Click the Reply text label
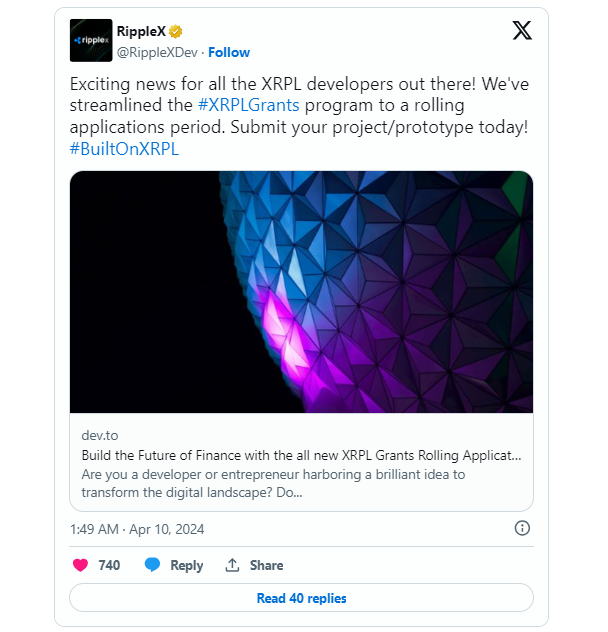Image resolution: width=608 pixels, height=632 pixels. tap(187, 565)
